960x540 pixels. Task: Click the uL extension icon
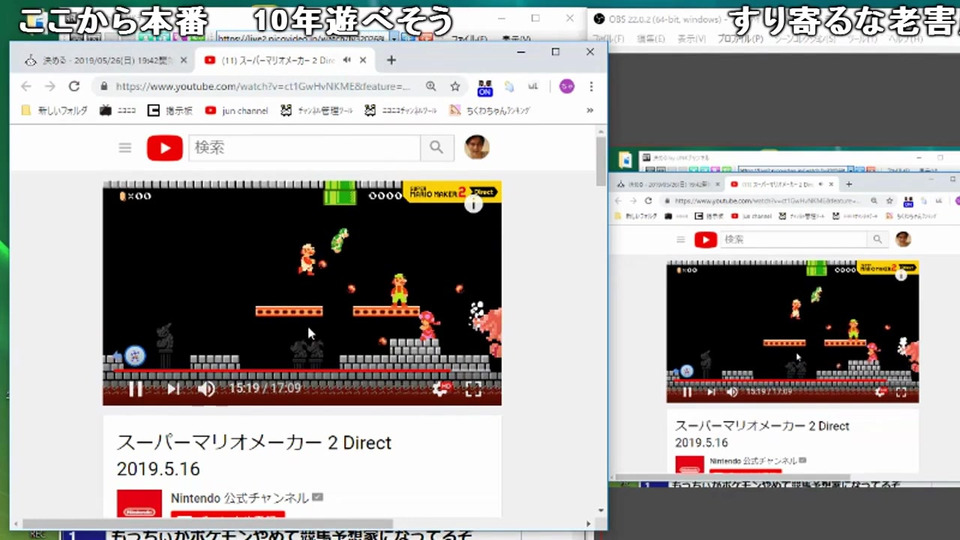tap(533, 86)
